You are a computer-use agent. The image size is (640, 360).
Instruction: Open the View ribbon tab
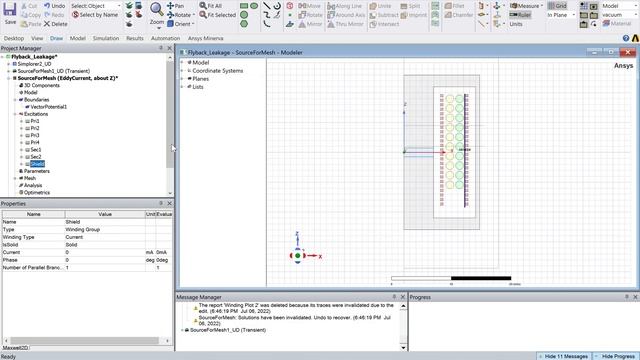coord(37,38)
